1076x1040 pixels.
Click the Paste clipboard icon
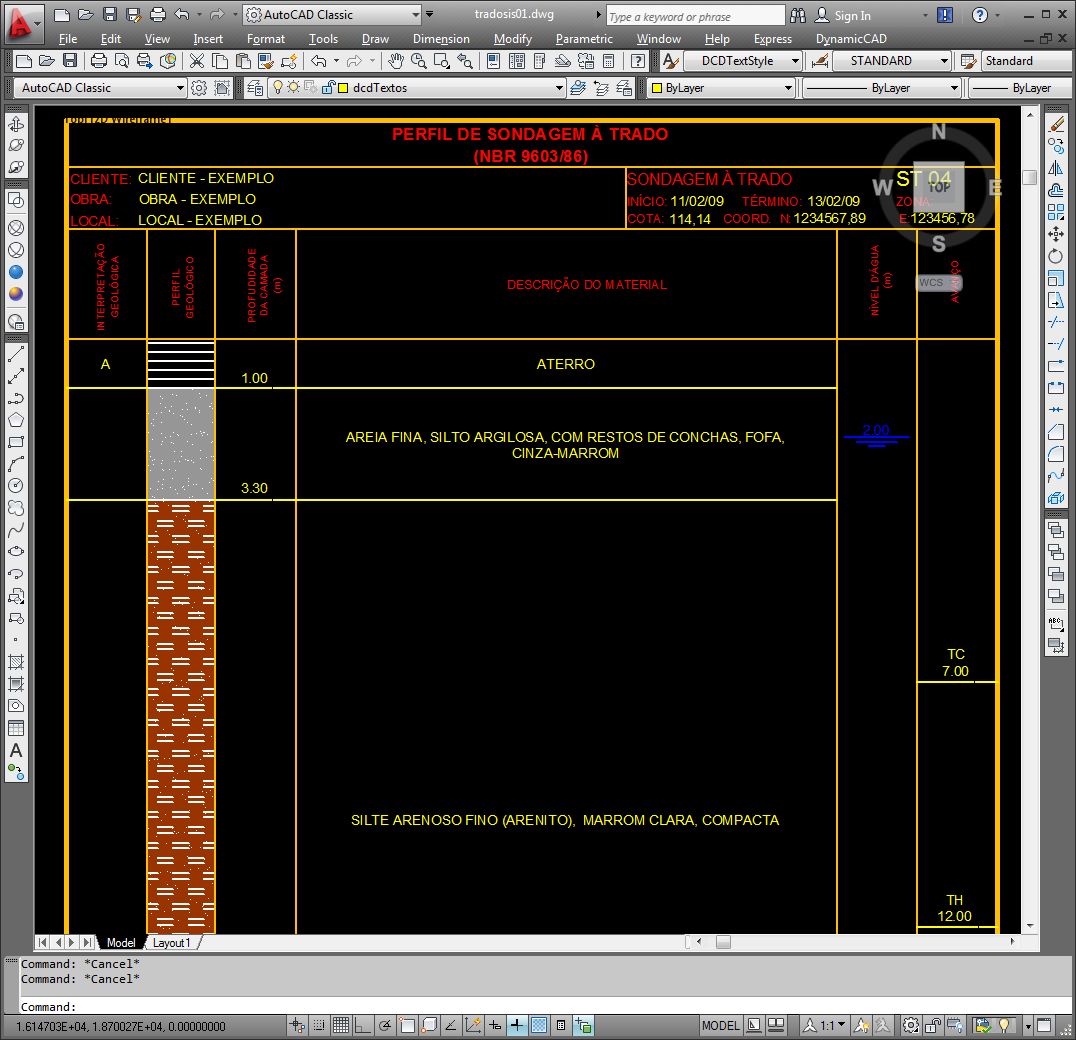(x=243, y=61)
